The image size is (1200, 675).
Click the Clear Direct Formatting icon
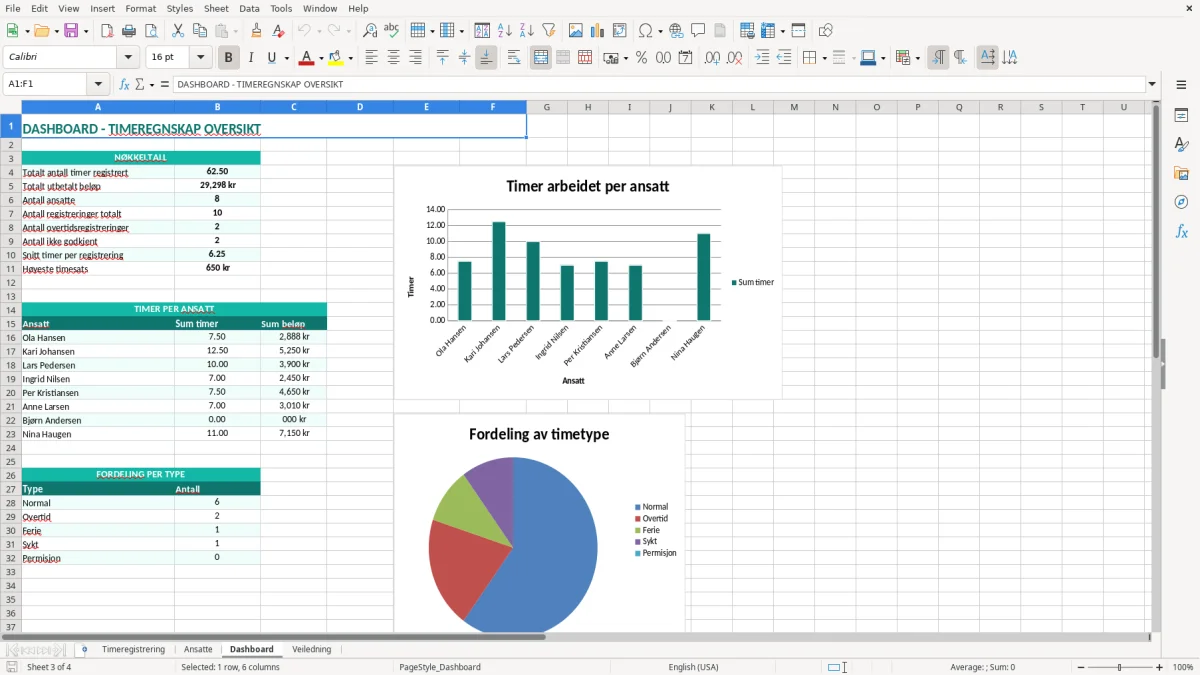click(x=278, y=31)
